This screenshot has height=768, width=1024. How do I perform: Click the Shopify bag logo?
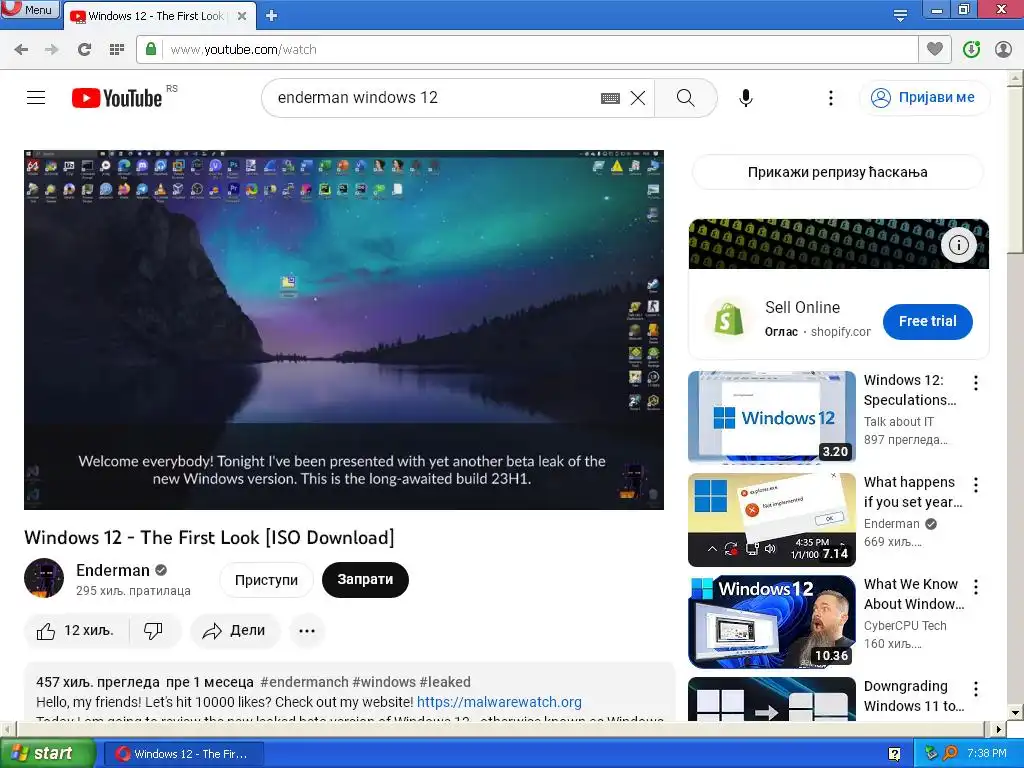point(729,319)
